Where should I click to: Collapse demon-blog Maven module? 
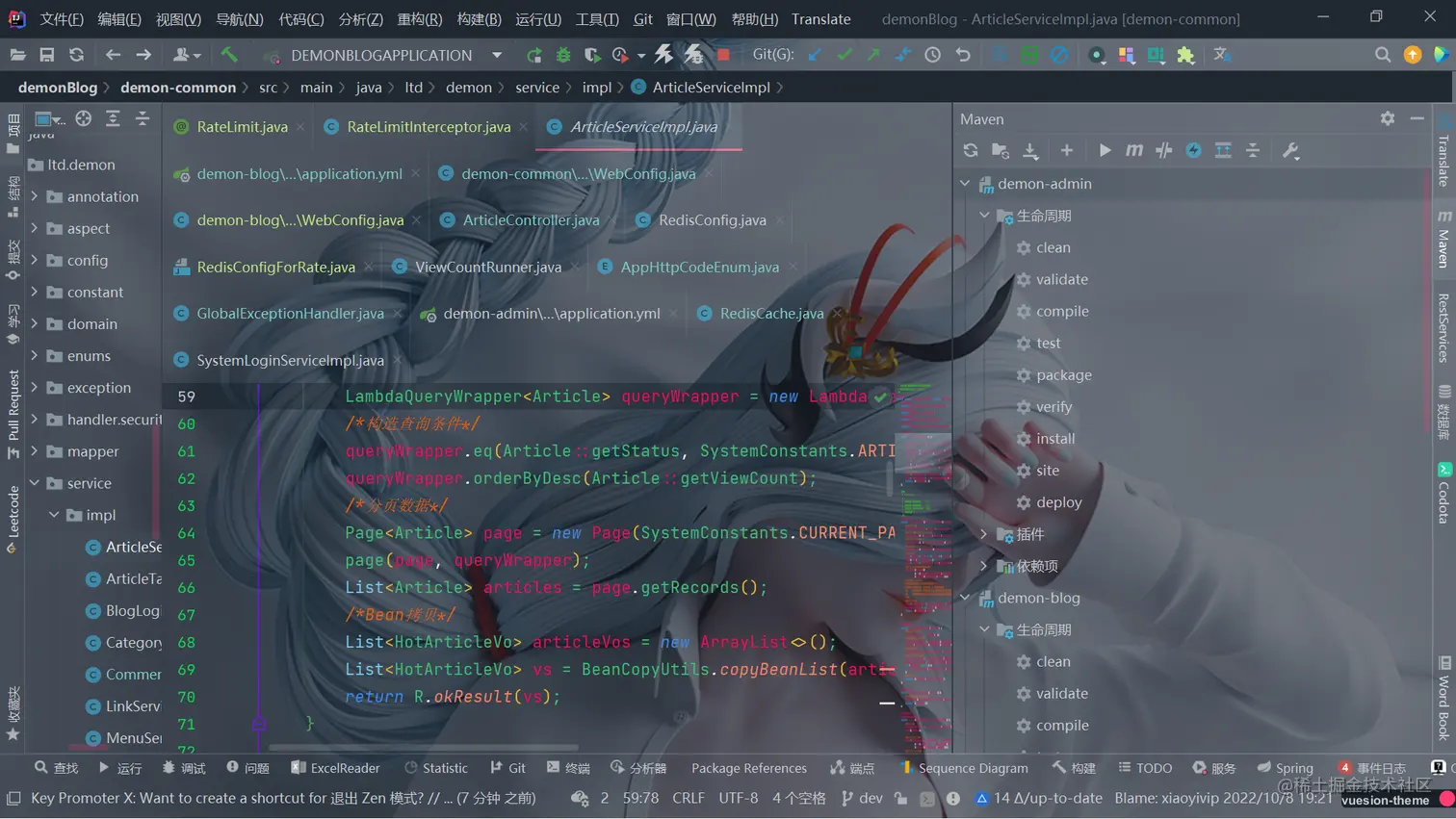tap(965, 598)
